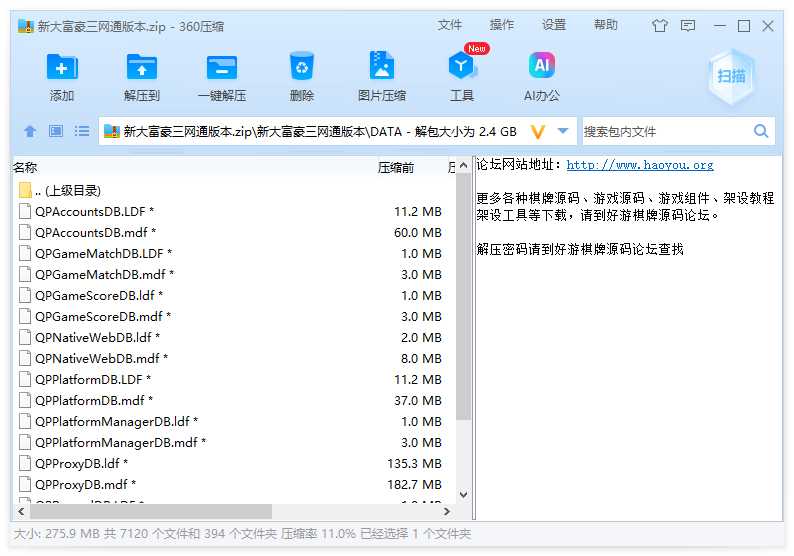The height and width of the screenshot is (556, 794).
Task: Sort by the Name (名称) column header
Action: click(25, 167)
